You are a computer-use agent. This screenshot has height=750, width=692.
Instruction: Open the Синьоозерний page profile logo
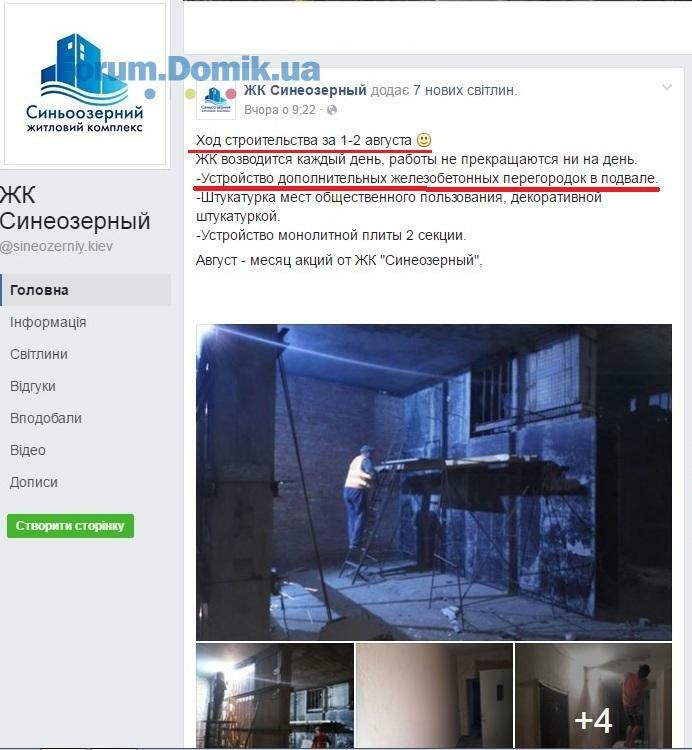pyautogui.click(x=85, y=84)
